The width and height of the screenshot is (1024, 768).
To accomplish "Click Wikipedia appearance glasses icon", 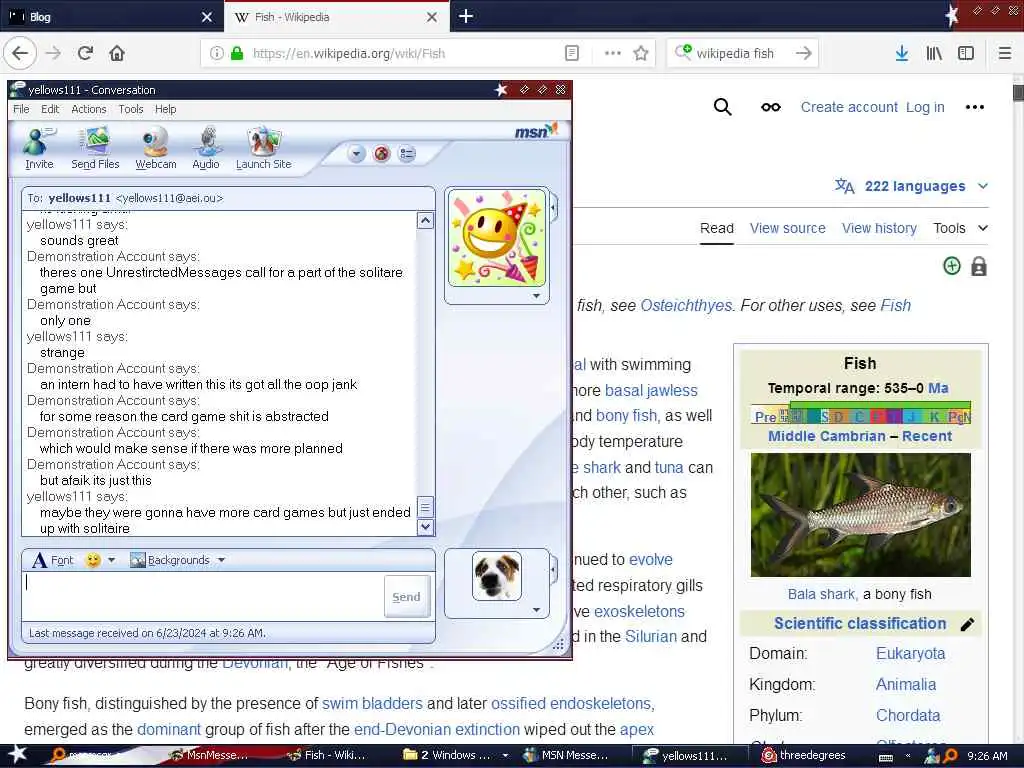I will [771, 107].
